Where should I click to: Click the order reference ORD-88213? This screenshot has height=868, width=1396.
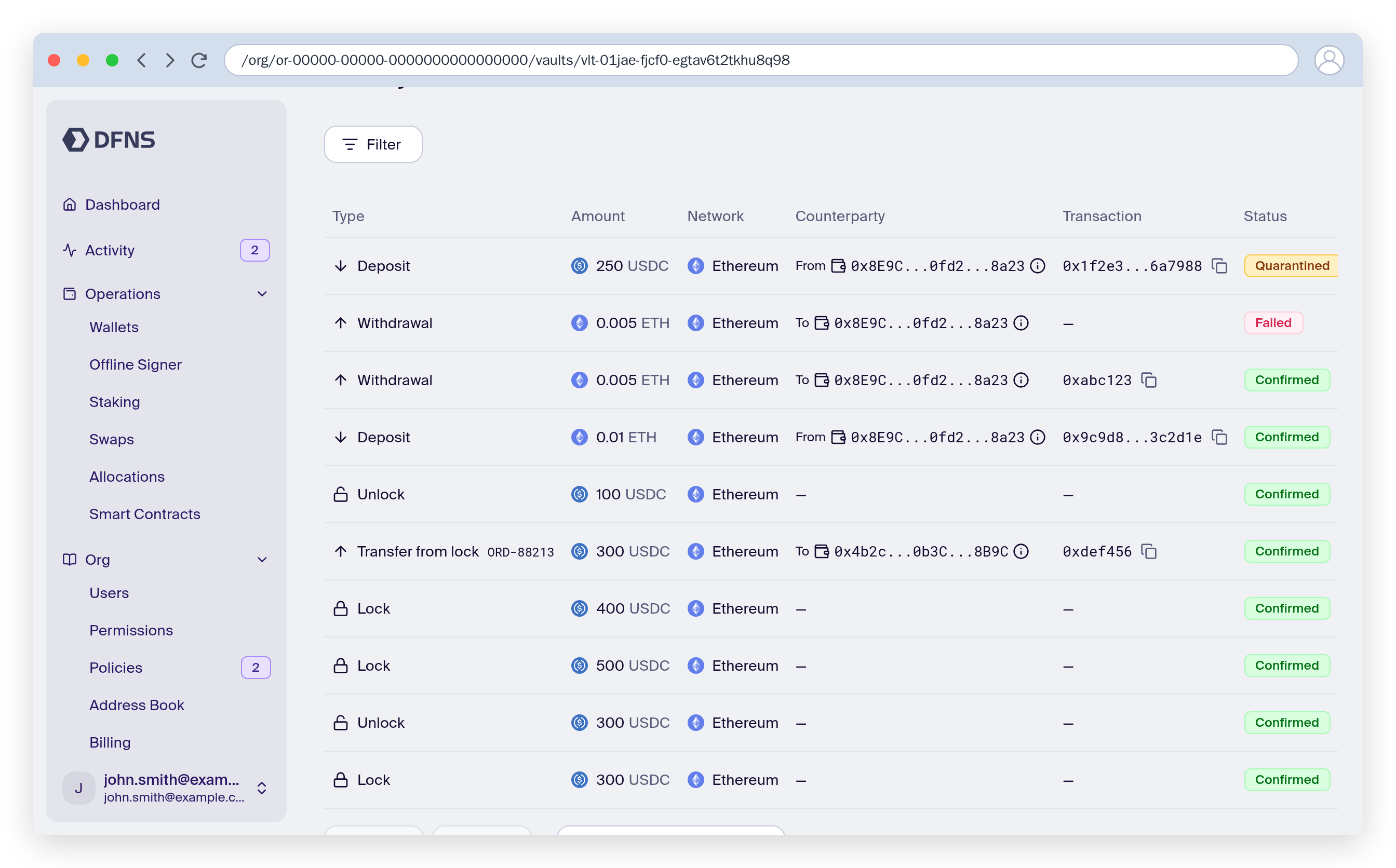[x=520, y=552]
